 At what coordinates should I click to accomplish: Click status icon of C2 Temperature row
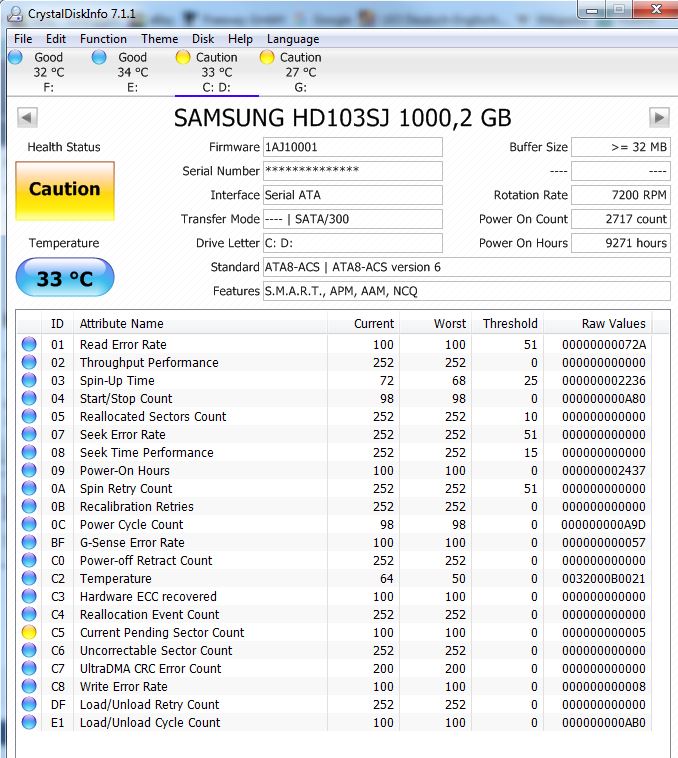point(29,578)
